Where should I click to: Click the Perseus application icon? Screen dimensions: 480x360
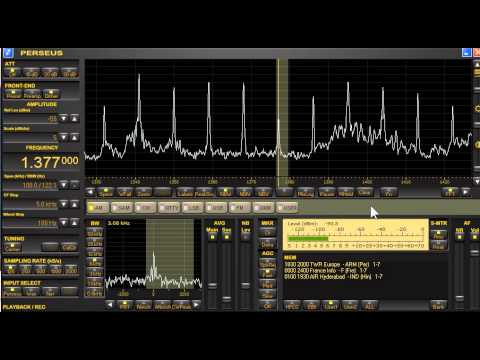(8, 53)
